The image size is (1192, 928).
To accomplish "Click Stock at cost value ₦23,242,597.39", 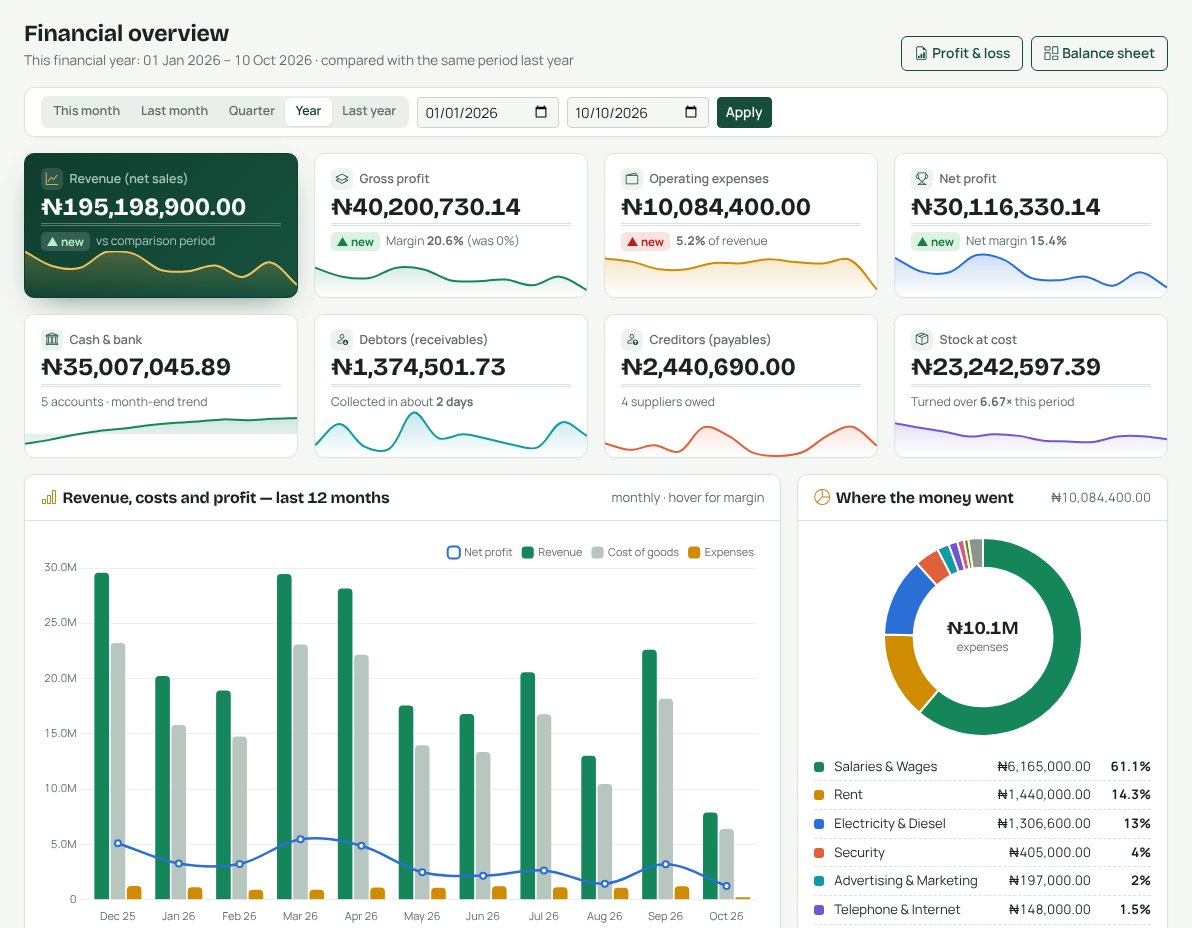I will tap(1006, 367).
